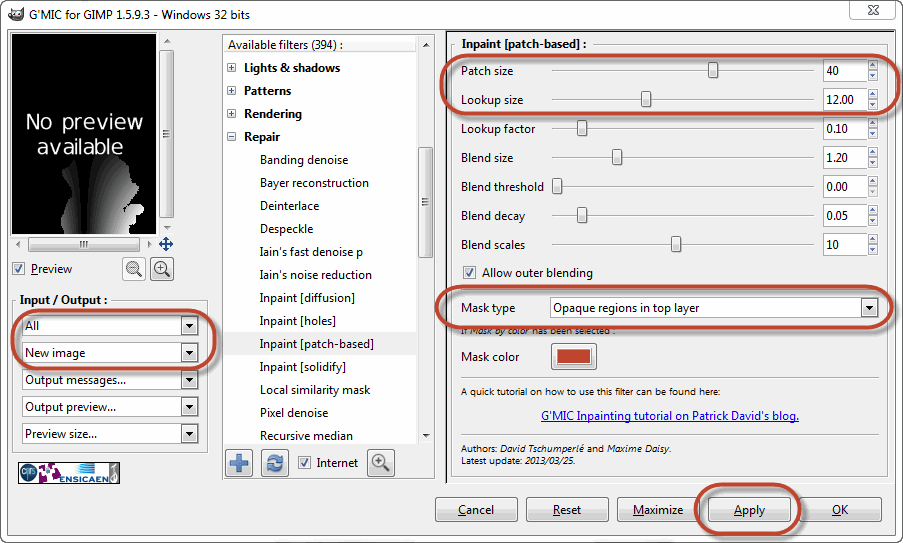Toggle the Internet checkbox
This screenshot has width=903, height=543.
click(x=305, y=462)
